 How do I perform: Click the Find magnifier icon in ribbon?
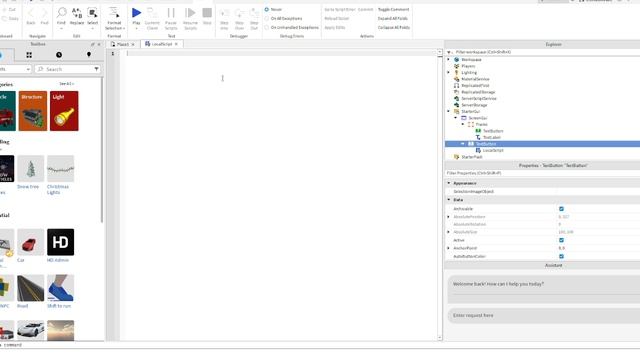tap(61, 13)
